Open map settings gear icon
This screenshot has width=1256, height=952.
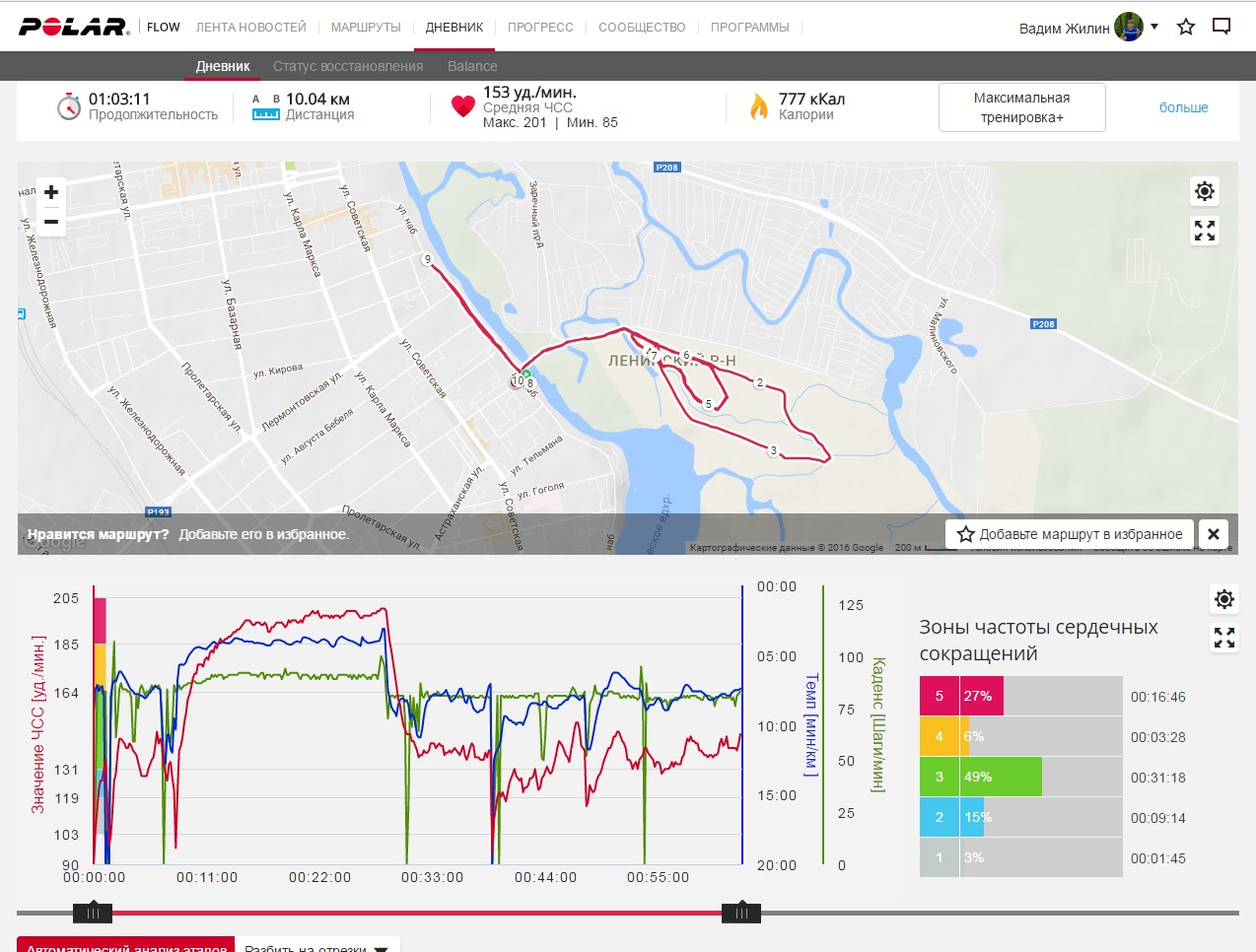pos(1205,191)
